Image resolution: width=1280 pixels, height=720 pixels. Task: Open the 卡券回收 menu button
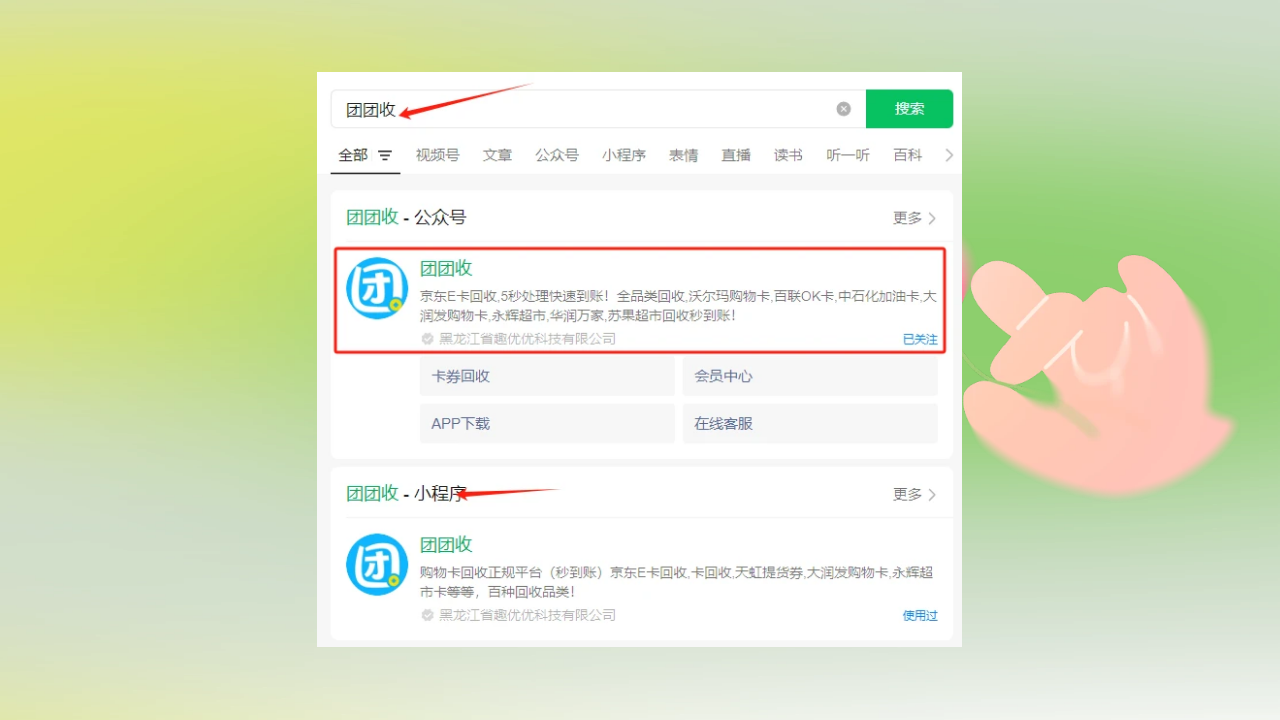point(547,376)
